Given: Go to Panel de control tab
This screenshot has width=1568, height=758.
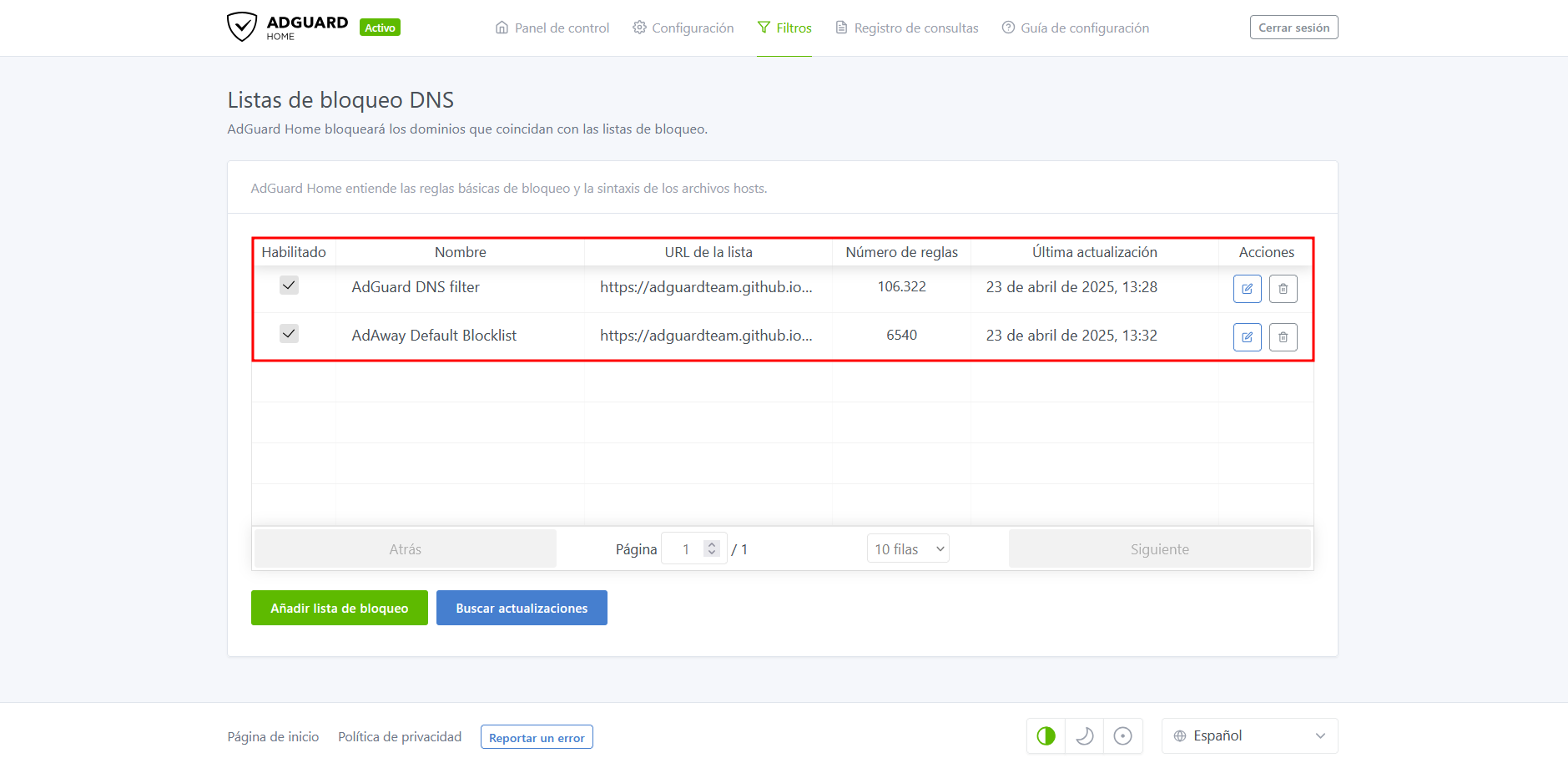Looking at the screenshot, I should (552, 28).
